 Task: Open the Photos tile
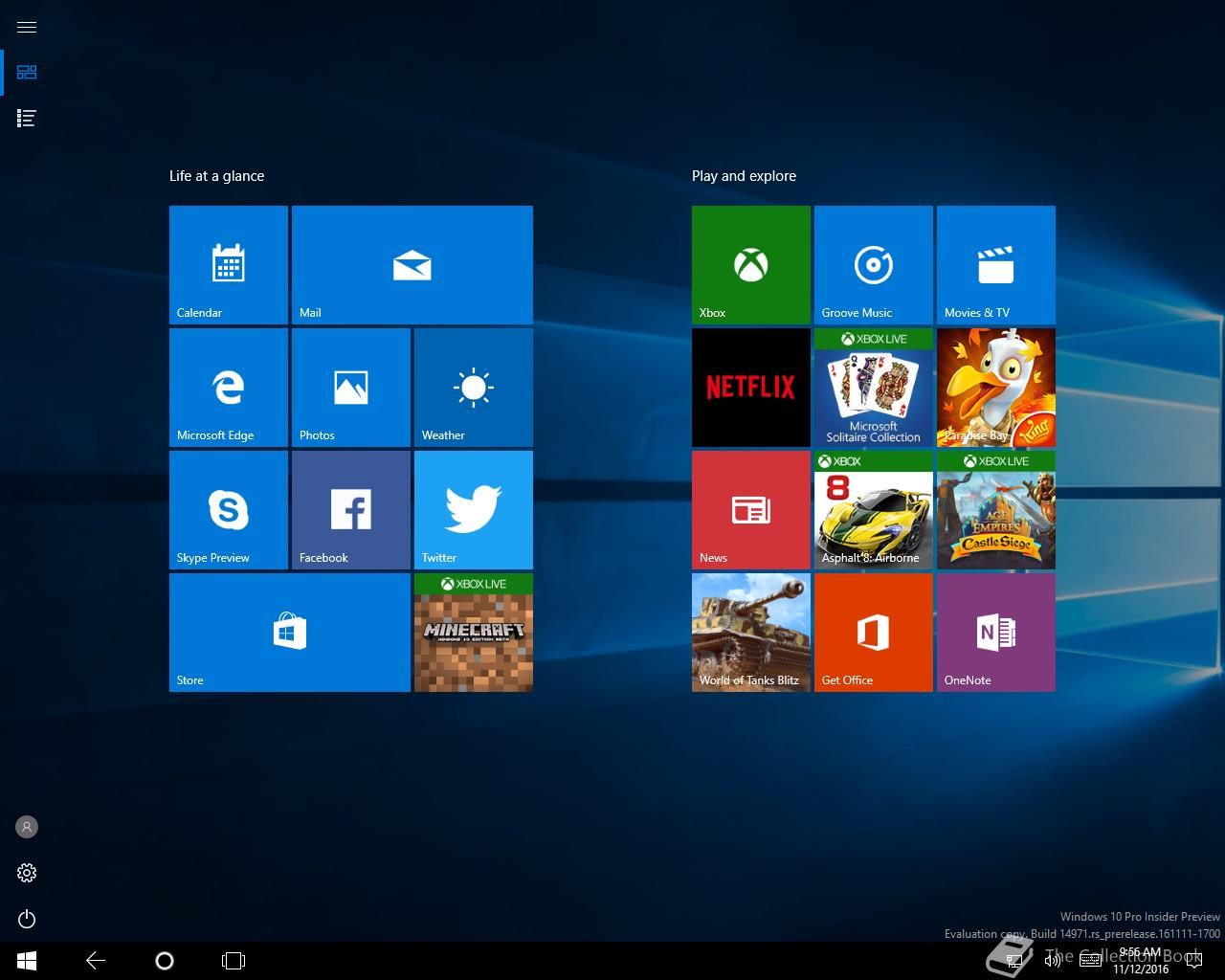tap(351, 388)
